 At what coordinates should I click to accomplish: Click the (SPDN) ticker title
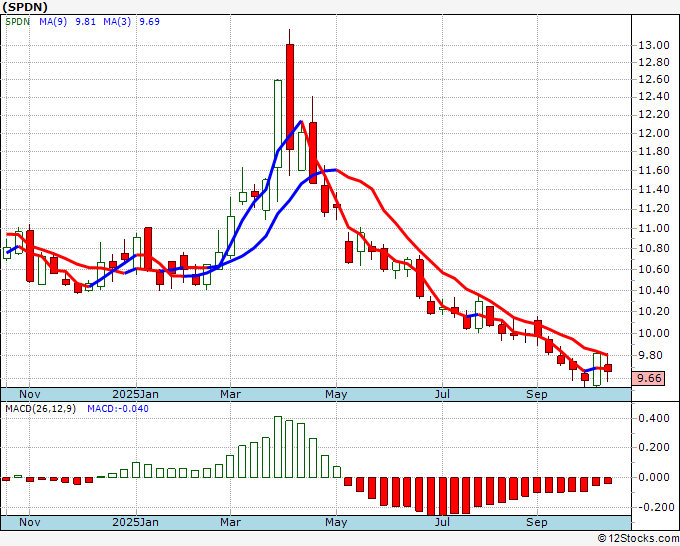tap(24, 7)
